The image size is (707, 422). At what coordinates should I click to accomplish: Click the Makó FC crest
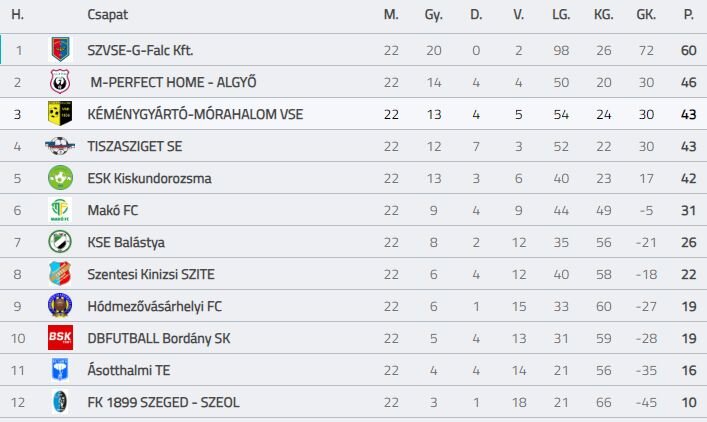60,210
